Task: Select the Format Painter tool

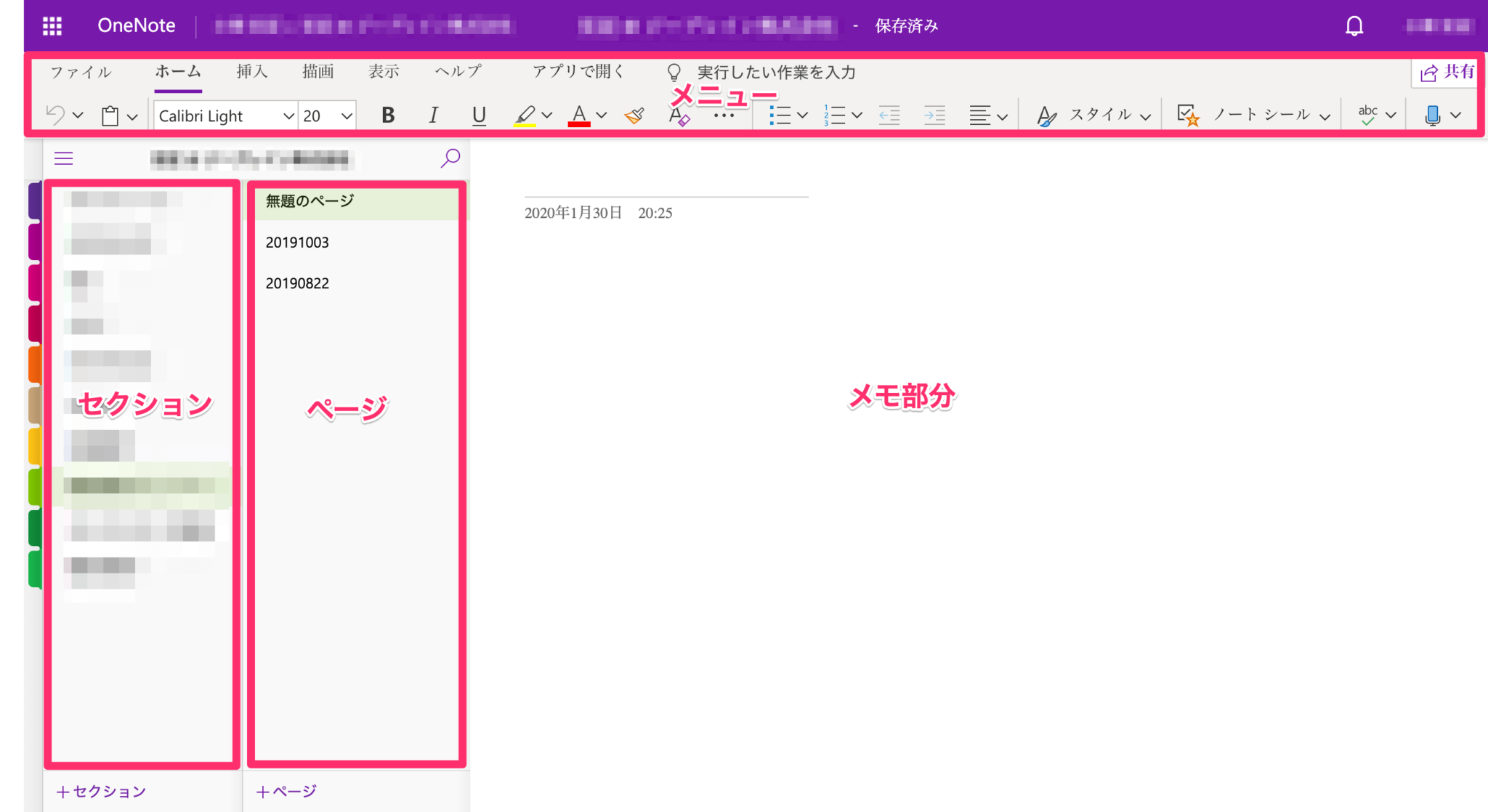Action: tap(632, 115)
